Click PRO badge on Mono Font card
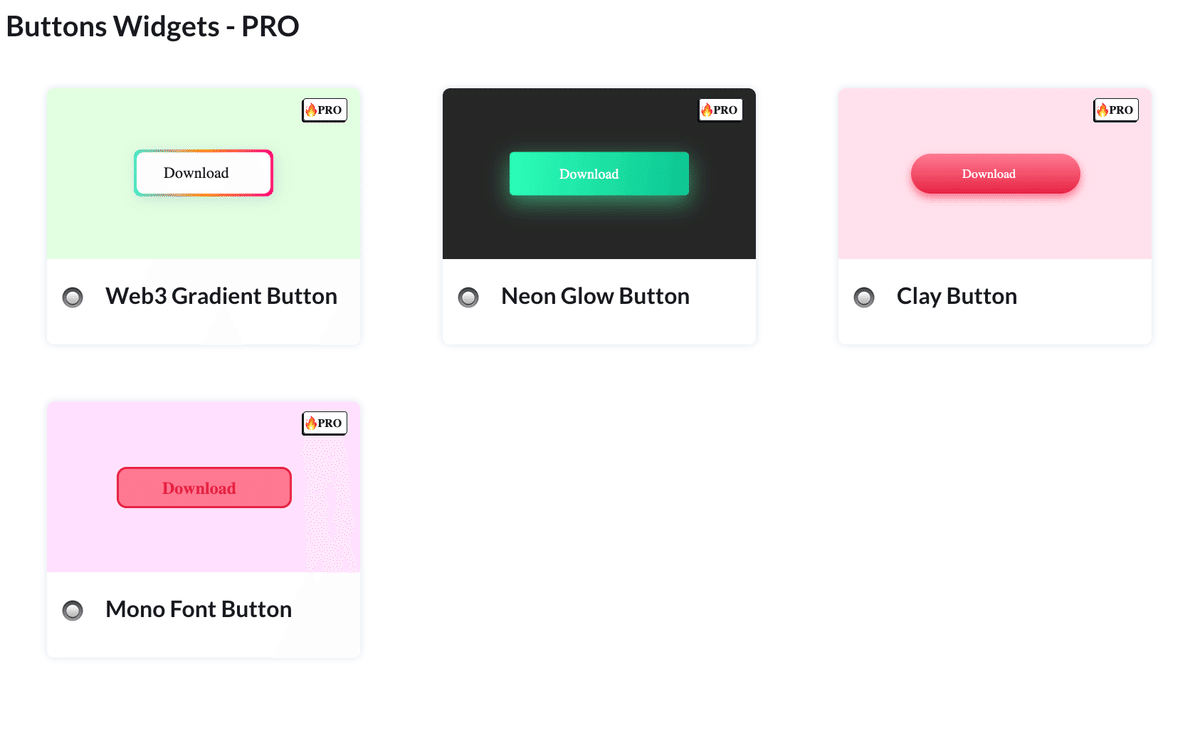 [x=324, y=423]
